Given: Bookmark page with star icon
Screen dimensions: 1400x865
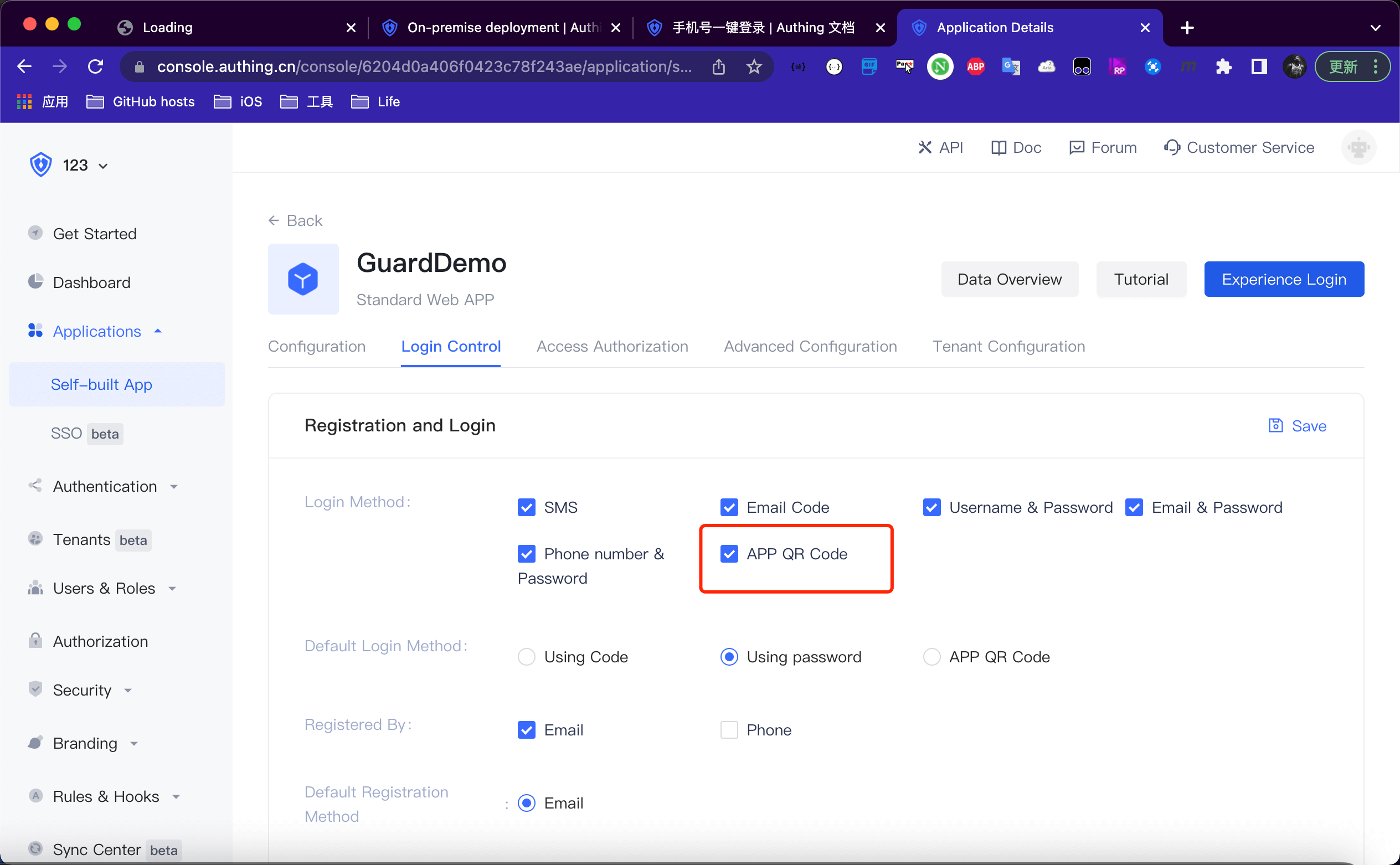Looking at the screenshot, I should coord(754,67).
